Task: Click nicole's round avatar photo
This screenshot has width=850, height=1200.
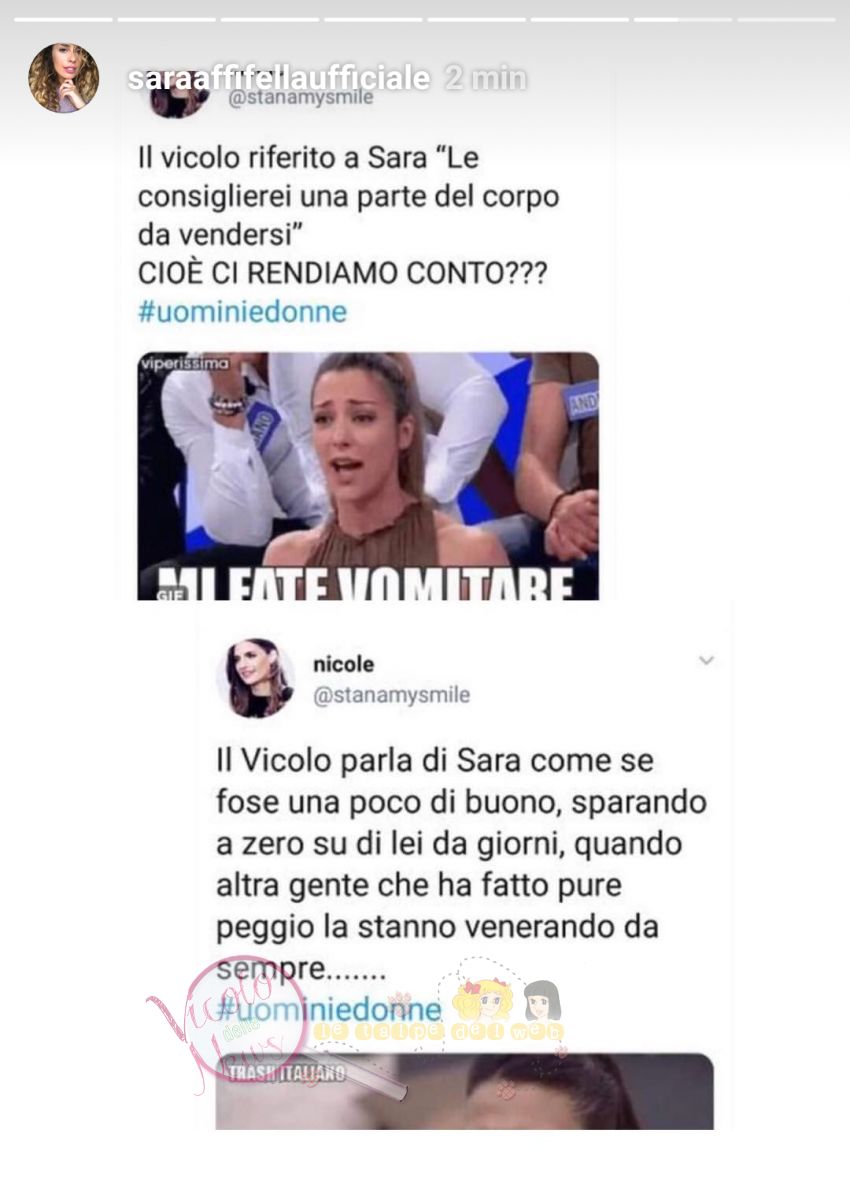Action: pyautogui.click(x=255, y=678)
